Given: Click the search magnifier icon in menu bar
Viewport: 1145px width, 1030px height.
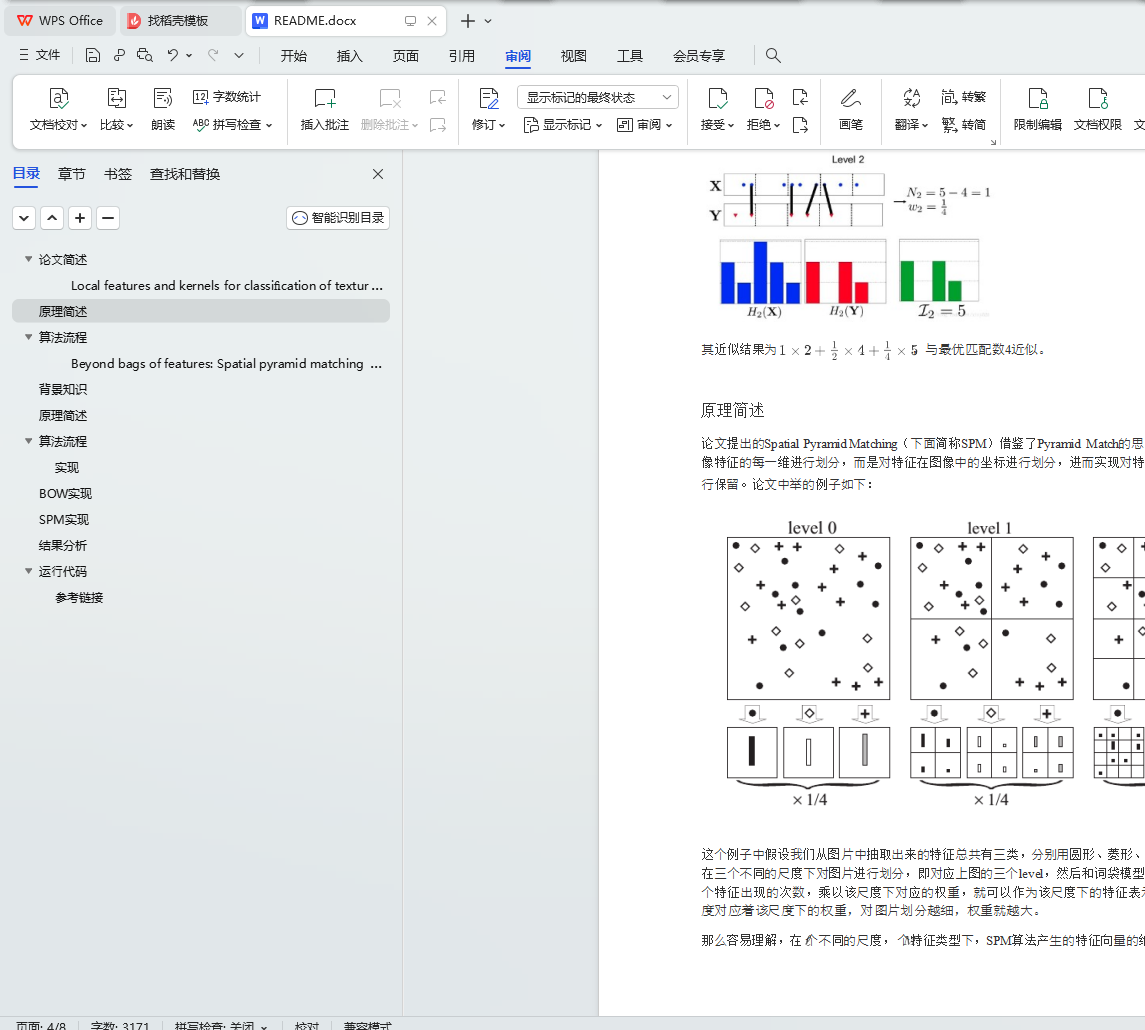Looking at the screenshot, I should click(x=773, y=56).
